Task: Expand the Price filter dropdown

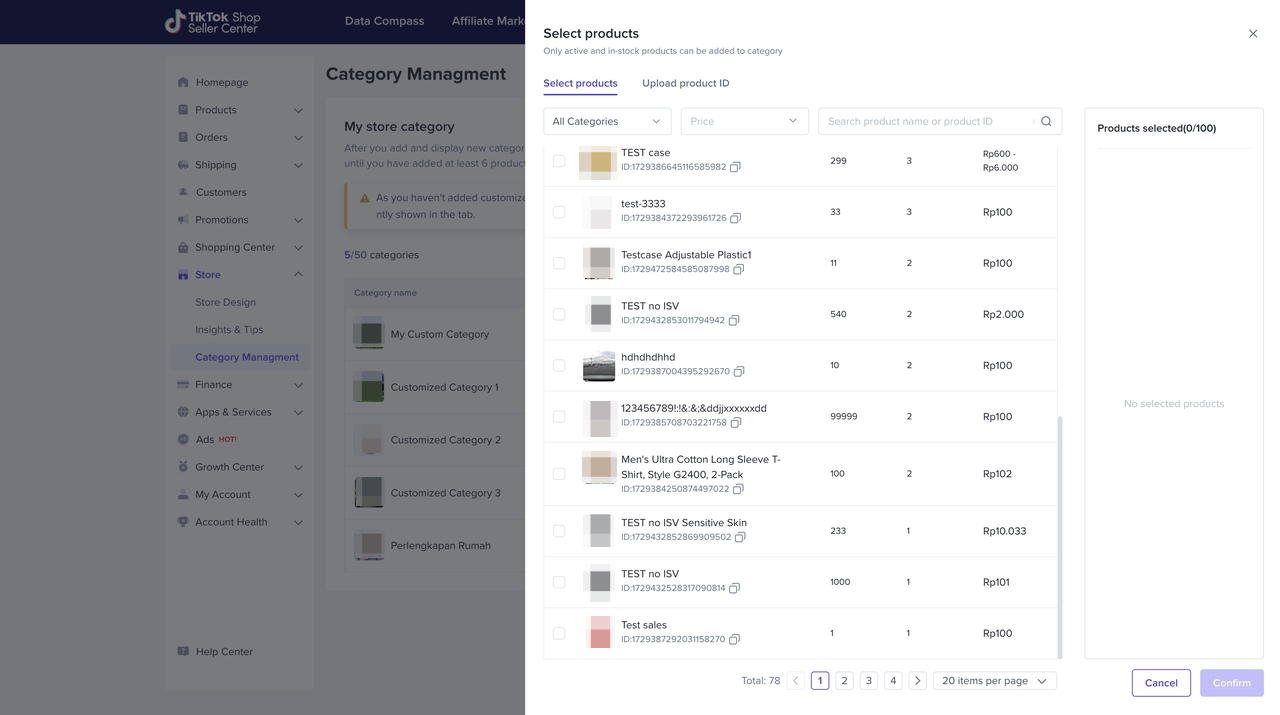Action: 744,122
